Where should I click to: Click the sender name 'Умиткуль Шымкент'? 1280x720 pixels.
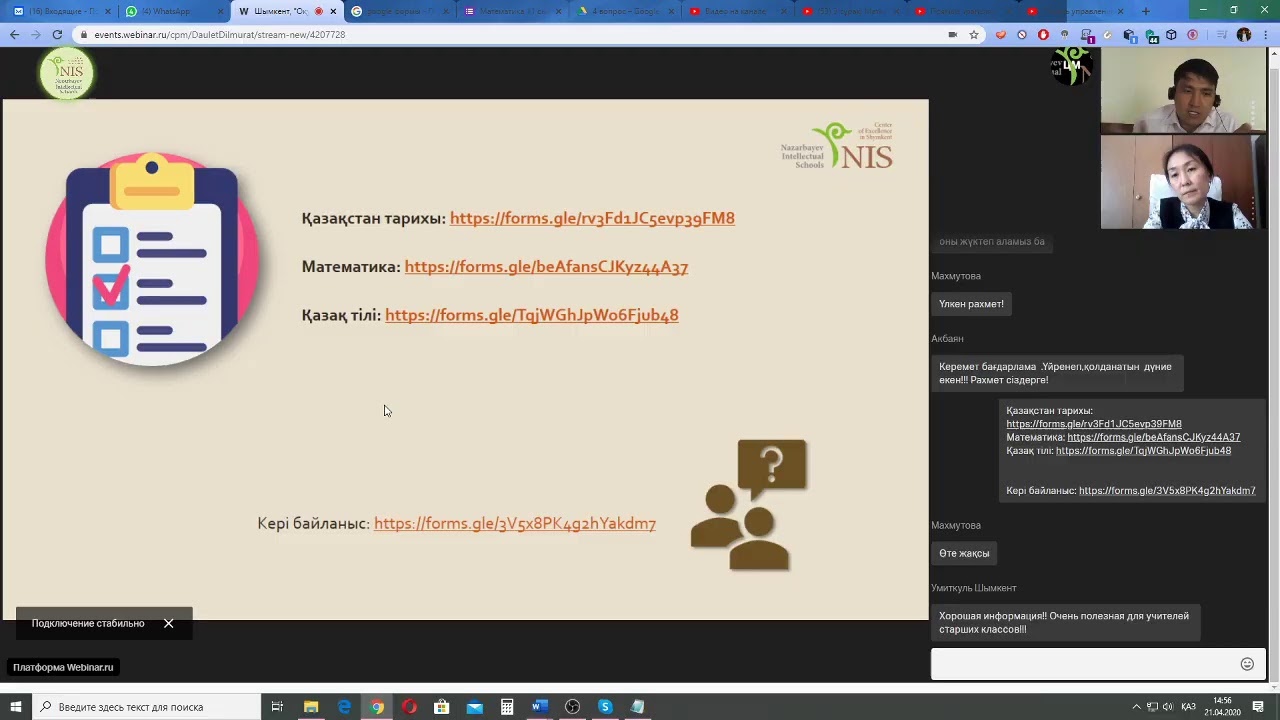click(x=973, y=588)
